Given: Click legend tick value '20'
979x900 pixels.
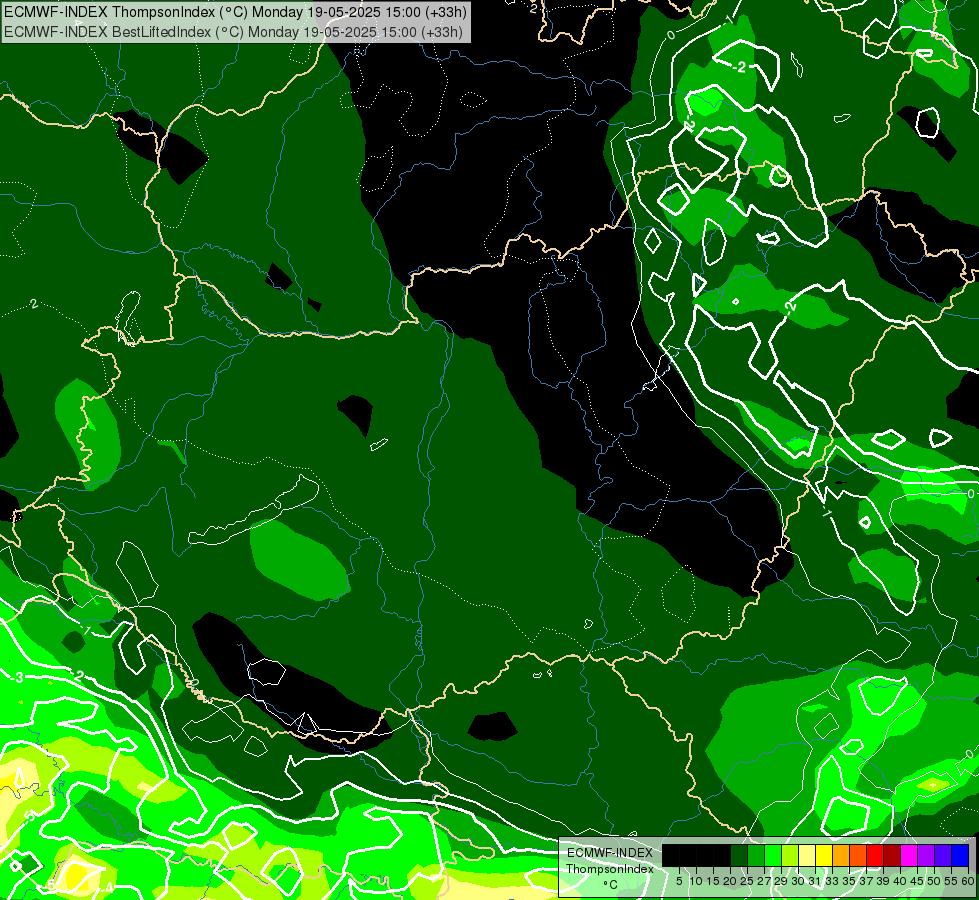Looking at the screenshot, I should coord(731,881).
